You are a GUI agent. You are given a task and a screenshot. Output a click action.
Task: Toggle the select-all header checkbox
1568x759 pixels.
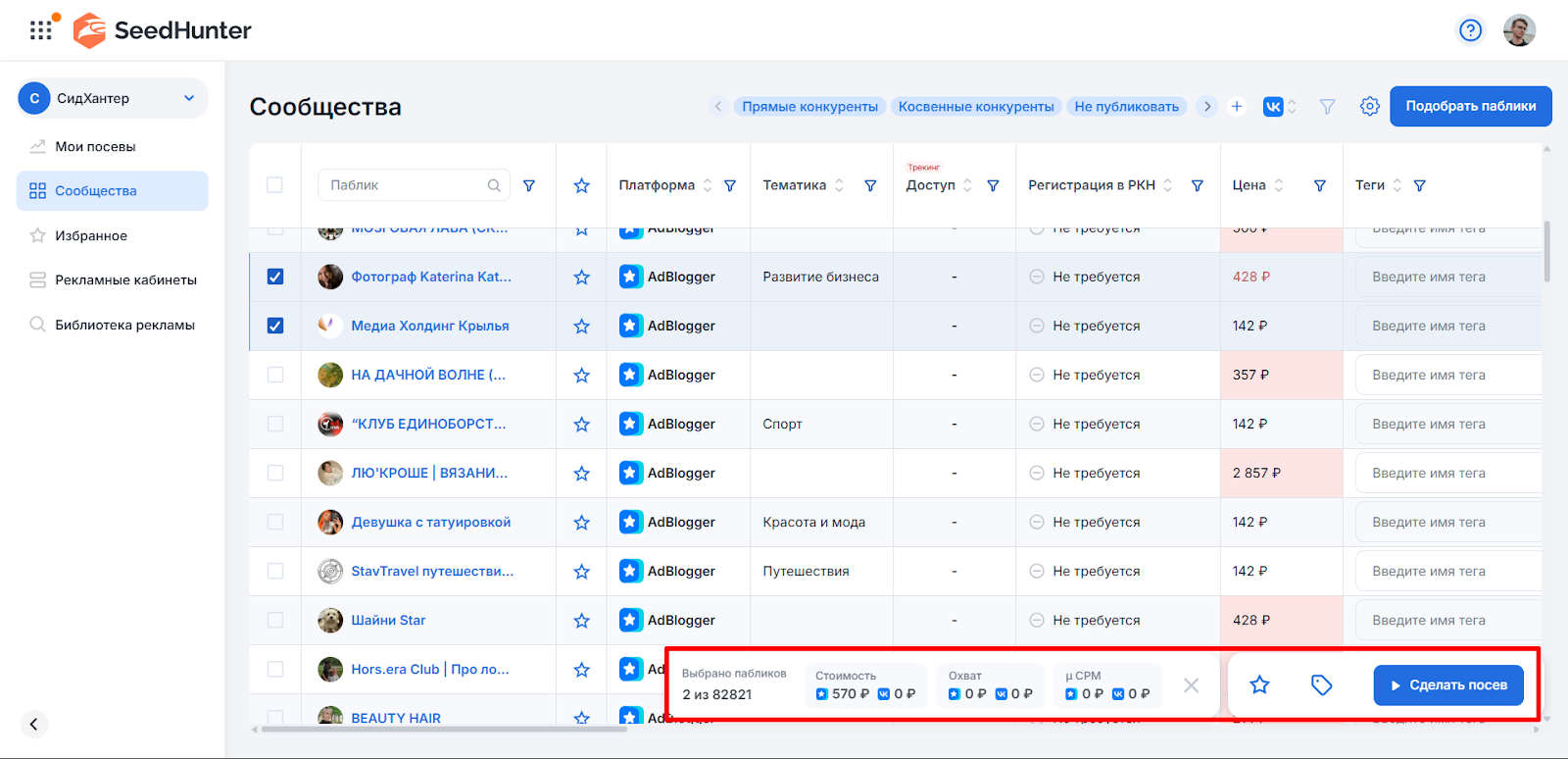274,185
